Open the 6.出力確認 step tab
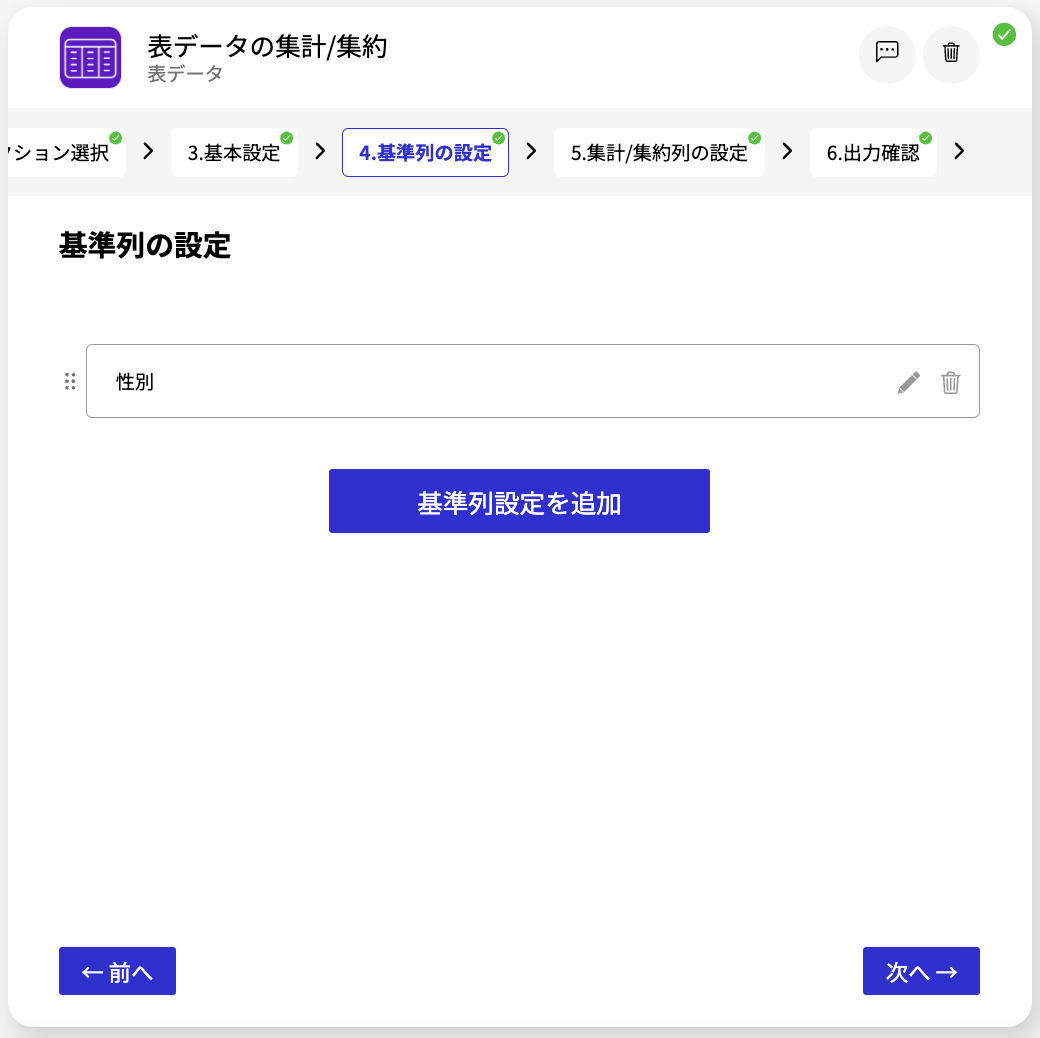This screenshot has height=1038, width=1040. [873, 153]
